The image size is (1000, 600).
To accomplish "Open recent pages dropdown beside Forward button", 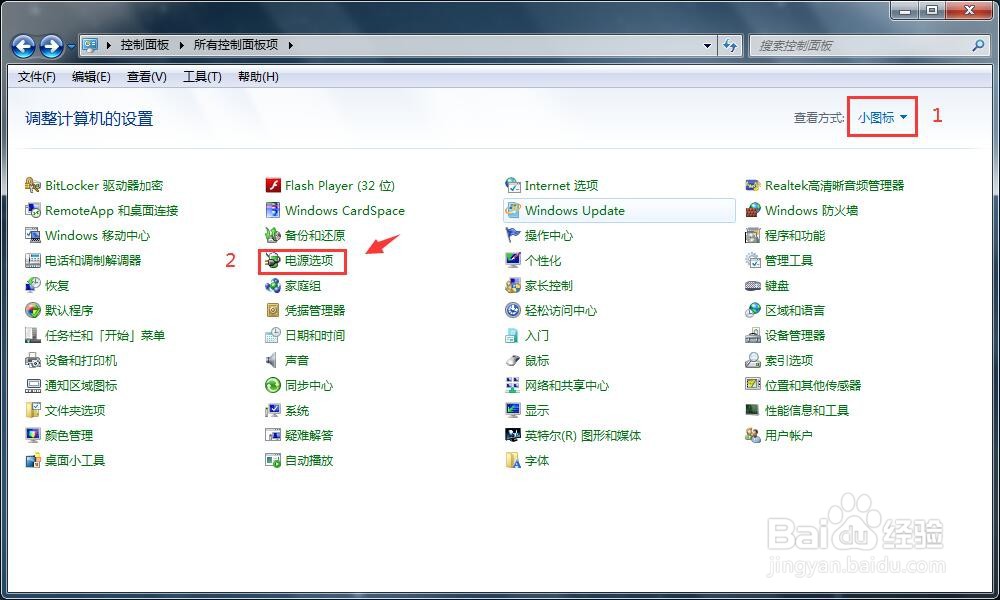I will point(71,46).
